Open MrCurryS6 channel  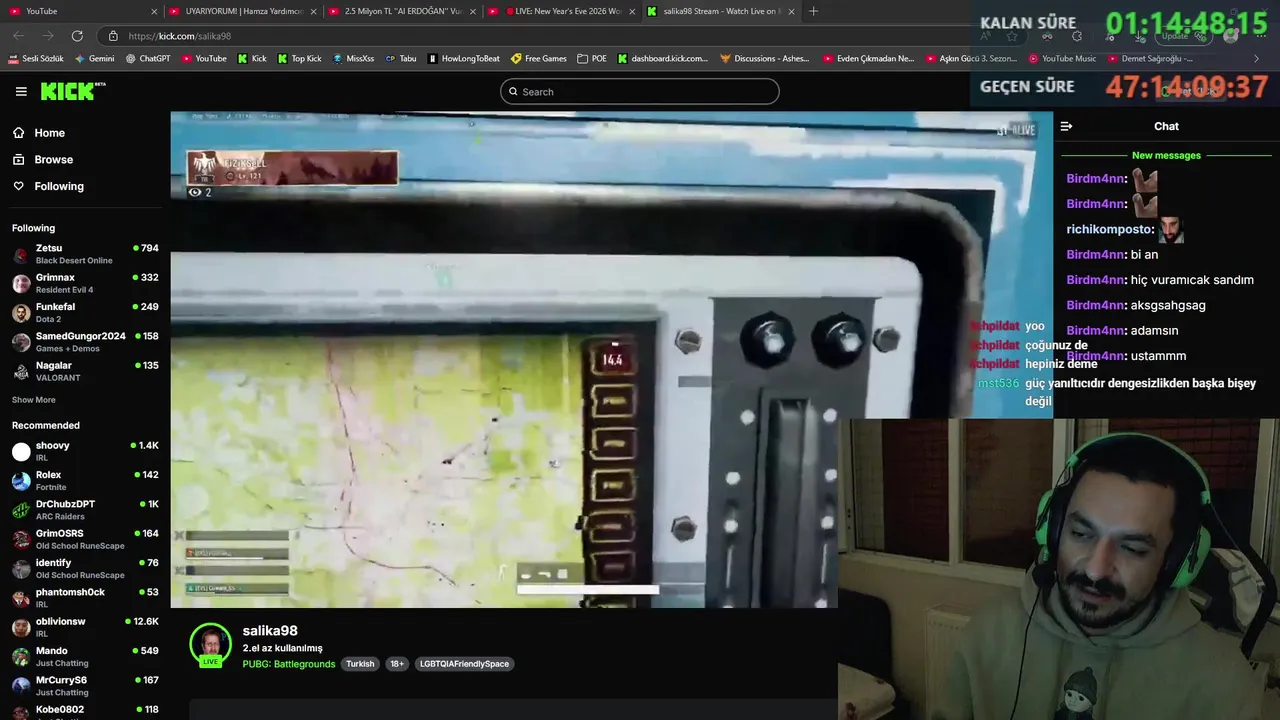[86, 686]
